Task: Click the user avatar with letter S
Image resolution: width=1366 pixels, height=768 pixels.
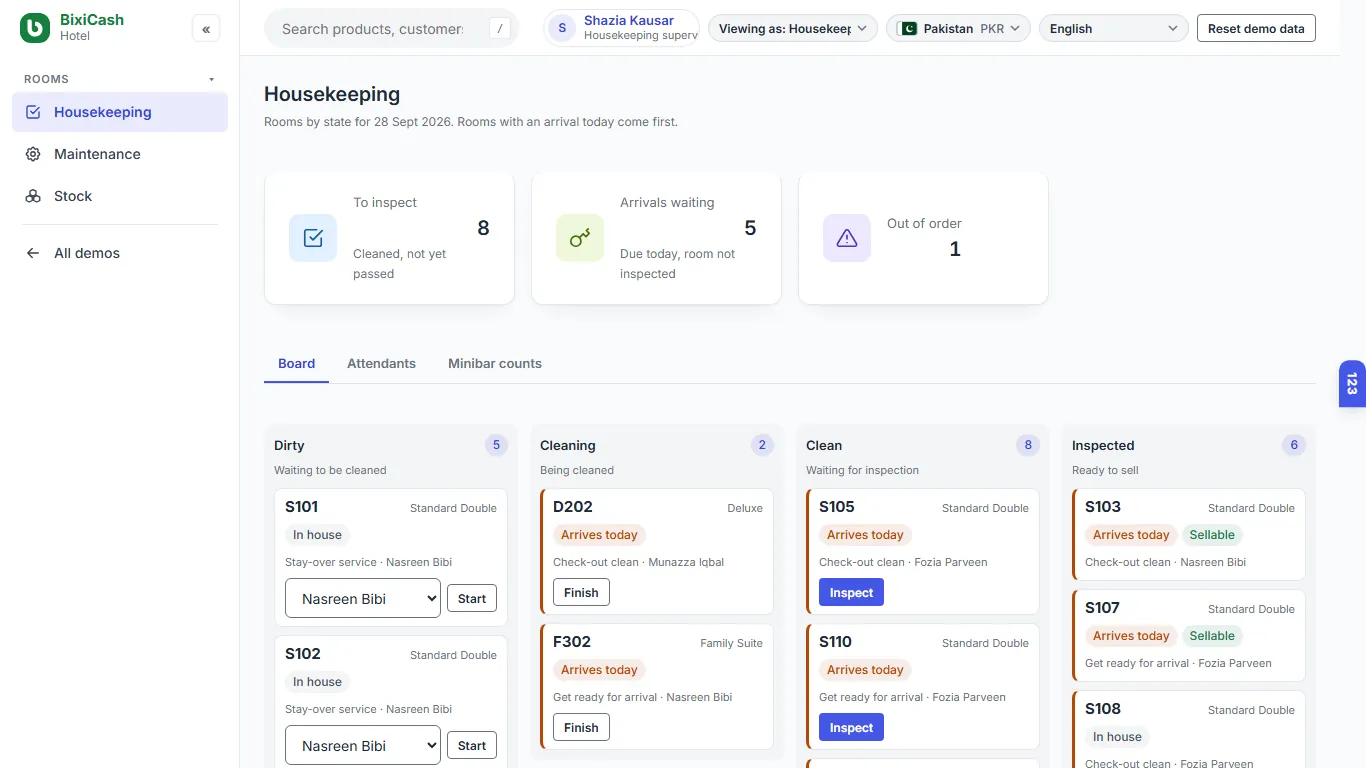Action: pyautogui.click(x=562, y=28)
